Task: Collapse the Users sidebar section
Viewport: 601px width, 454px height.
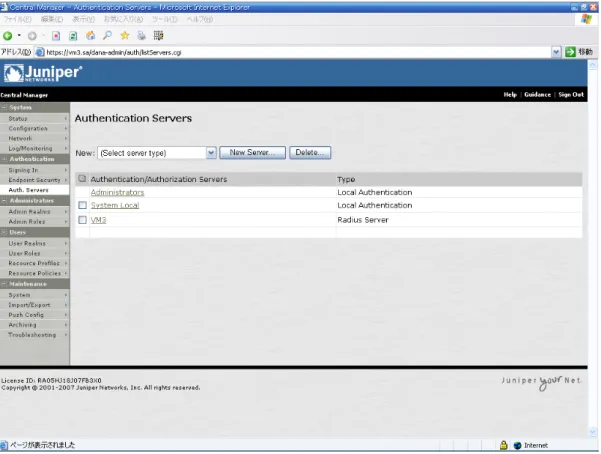Action: (x=4, y=232)
